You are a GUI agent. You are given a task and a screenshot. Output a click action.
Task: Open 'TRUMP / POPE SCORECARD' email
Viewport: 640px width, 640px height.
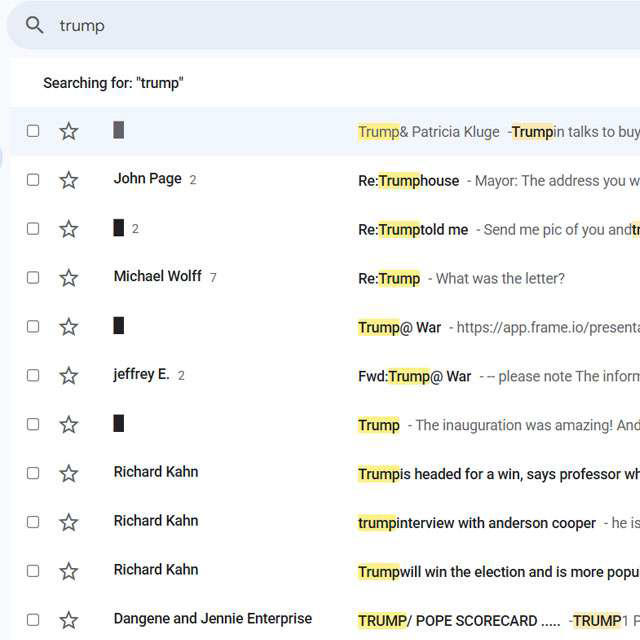(x=459, y=621)
